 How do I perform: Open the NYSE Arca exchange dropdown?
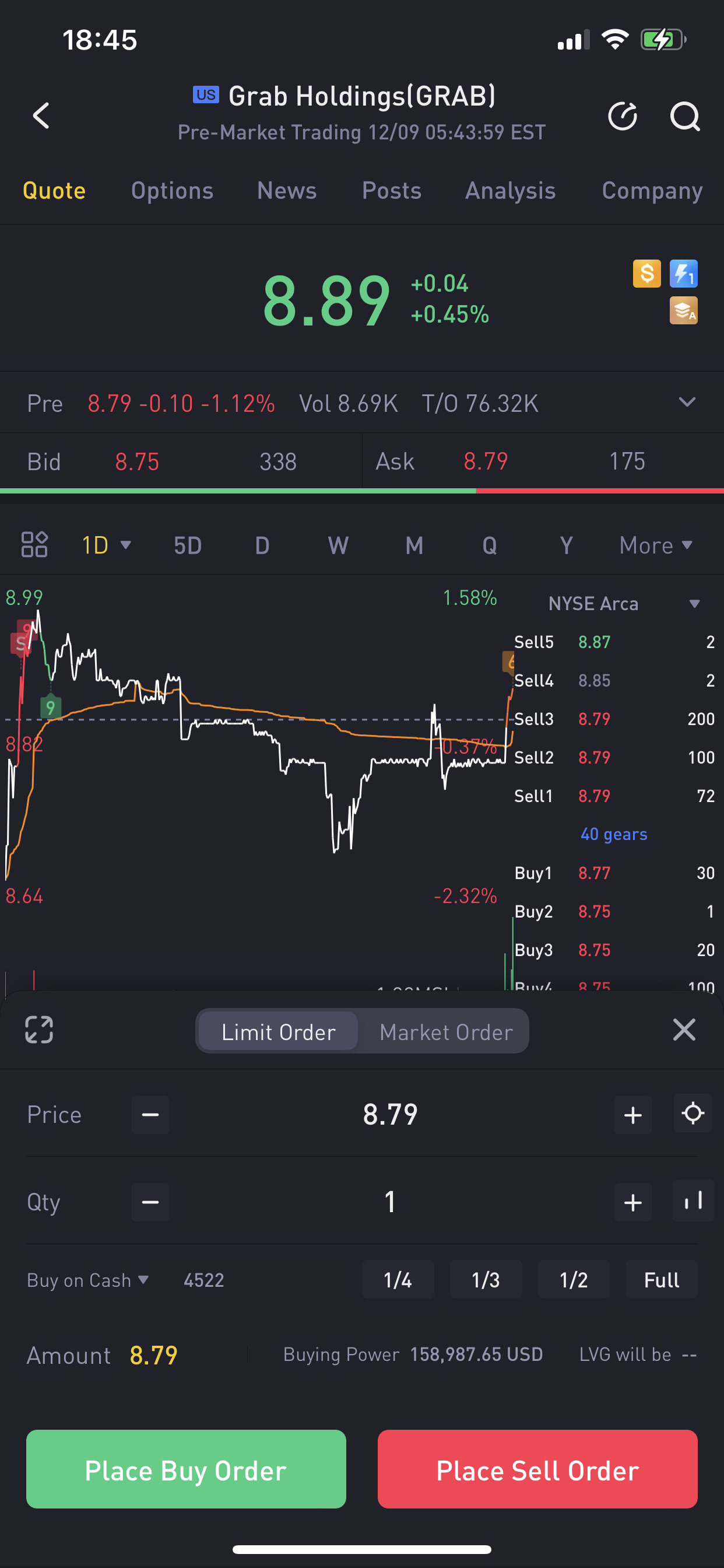tap(624, 604)
